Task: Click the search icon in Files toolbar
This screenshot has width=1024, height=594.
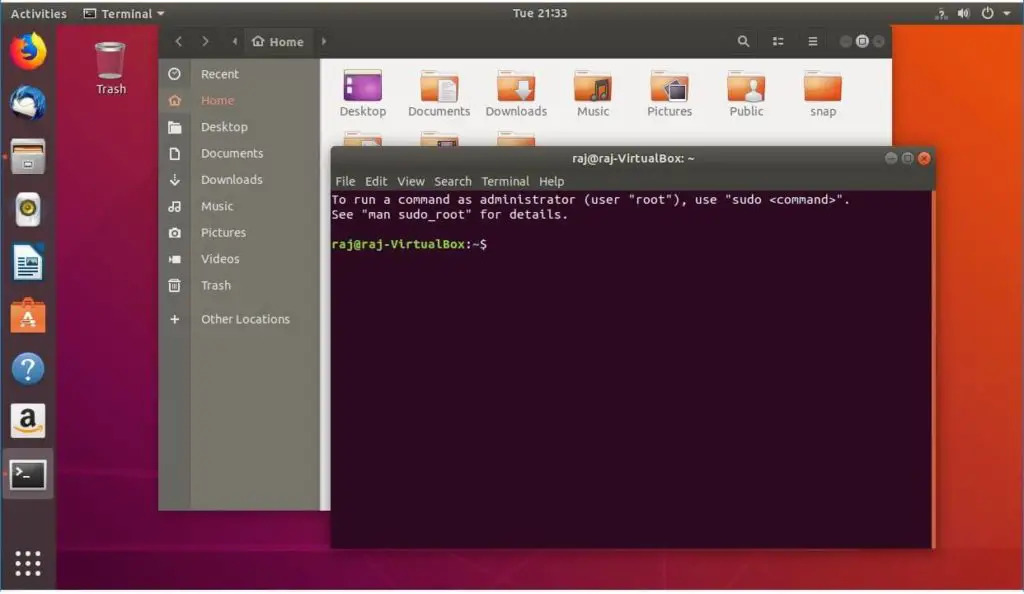Action: pos(743,42)
